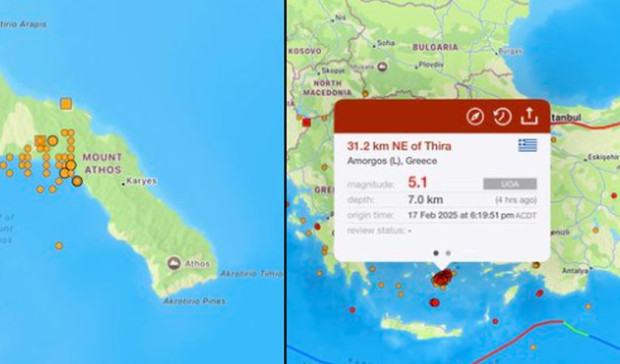This screenshot has height=364, width=620.
Task: Click the MOUNT ATHOS region label
Action: pyautogui.click(x=102, y=164)
